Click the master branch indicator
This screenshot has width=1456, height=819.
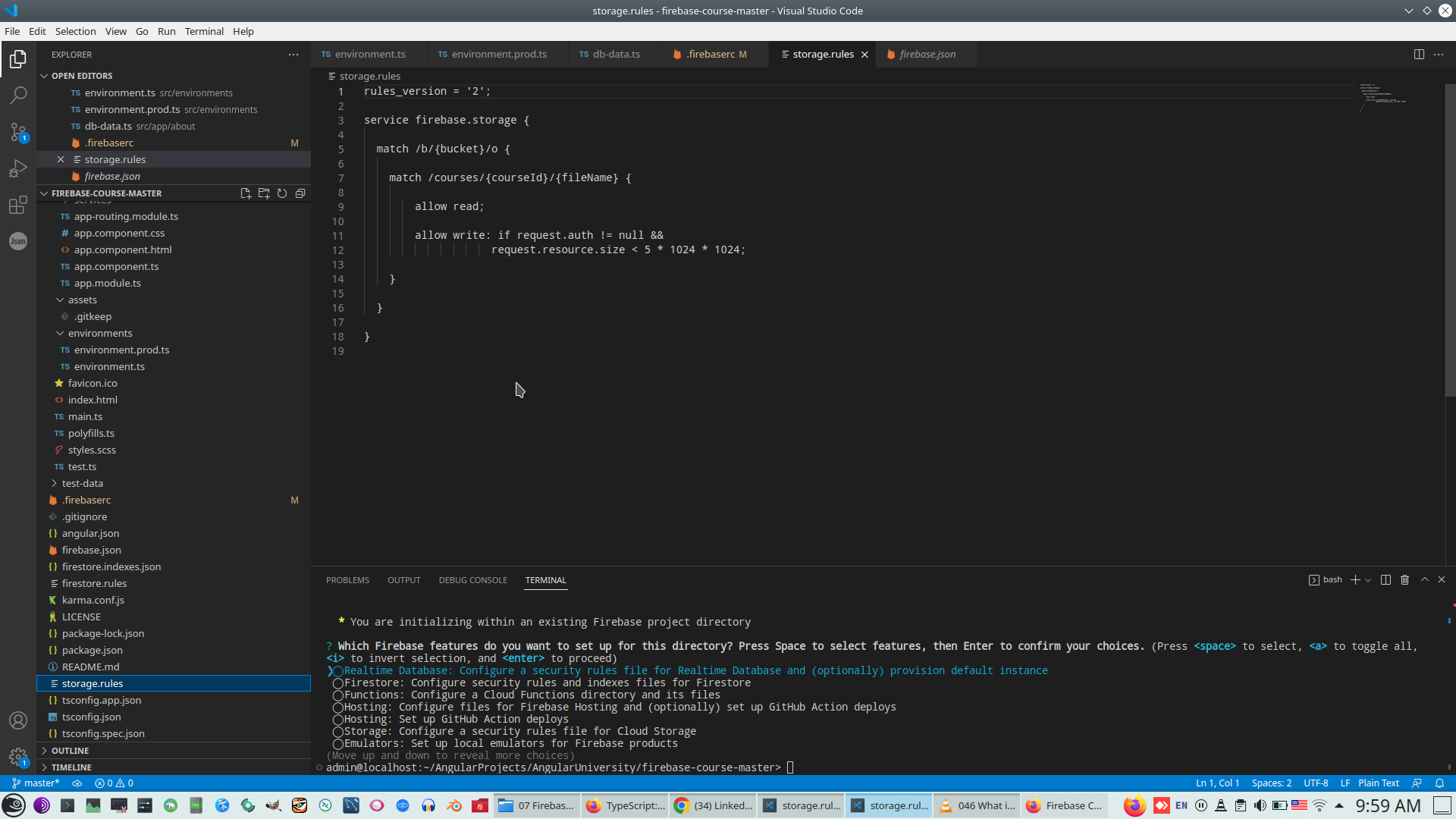coord(36,783)
